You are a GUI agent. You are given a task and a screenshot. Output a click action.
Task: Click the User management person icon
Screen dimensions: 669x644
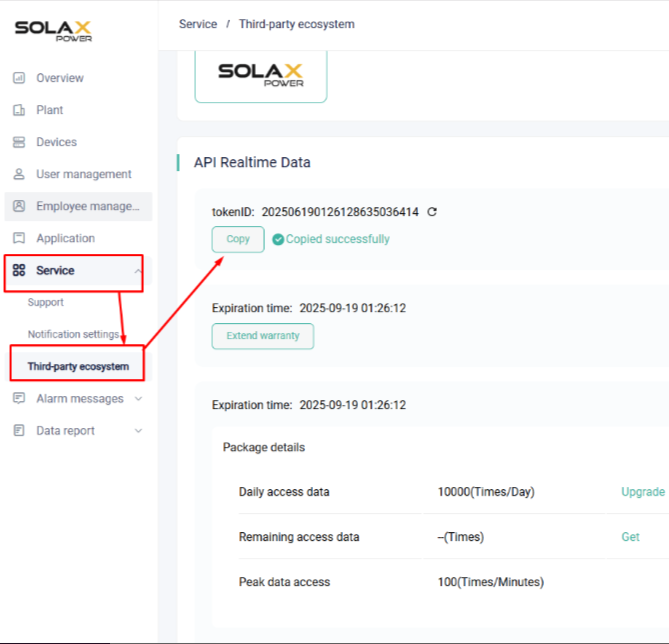click(18, 174)
